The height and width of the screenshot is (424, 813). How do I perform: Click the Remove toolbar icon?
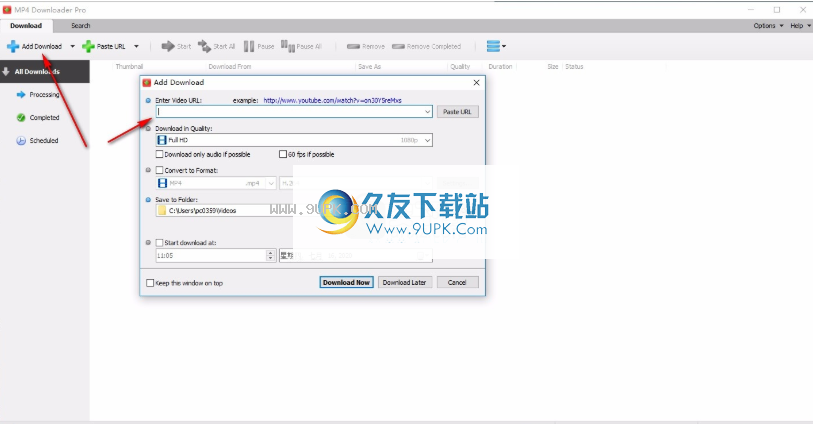[x=354, y=47]
